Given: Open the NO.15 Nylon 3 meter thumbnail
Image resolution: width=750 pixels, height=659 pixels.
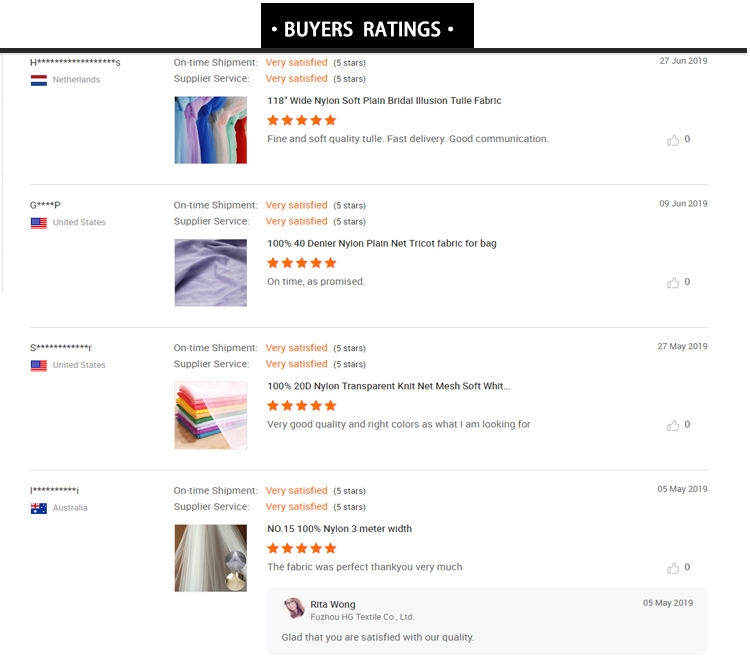Looking at the screenshot, I should 210,558.
